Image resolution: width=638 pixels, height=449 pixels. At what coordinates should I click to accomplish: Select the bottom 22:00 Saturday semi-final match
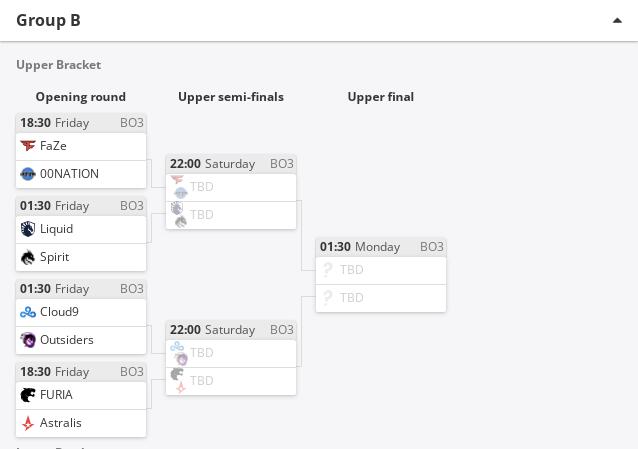click(231, 358)
